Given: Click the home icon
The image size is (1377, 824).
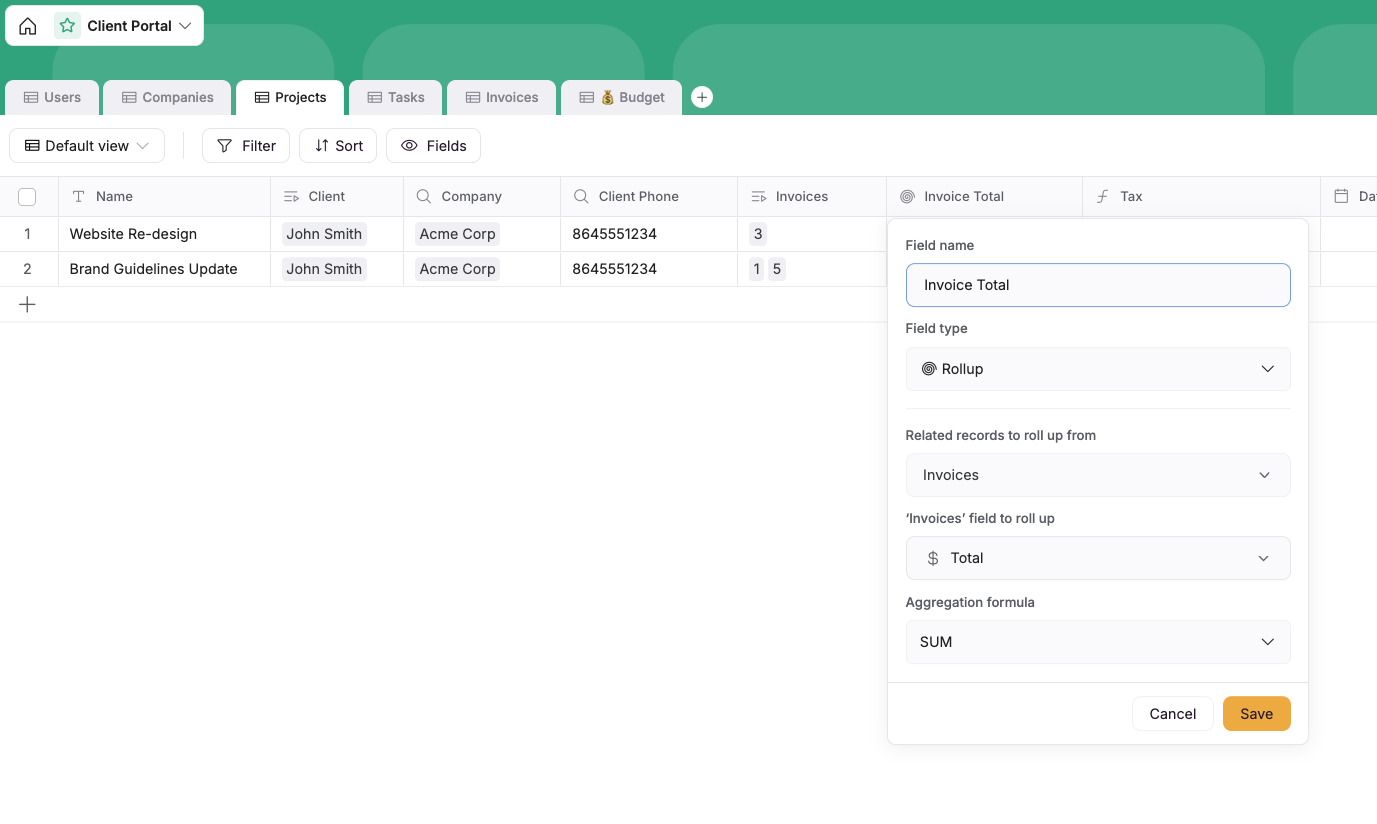Looking at the screenshot, I should tap(28, 26).
